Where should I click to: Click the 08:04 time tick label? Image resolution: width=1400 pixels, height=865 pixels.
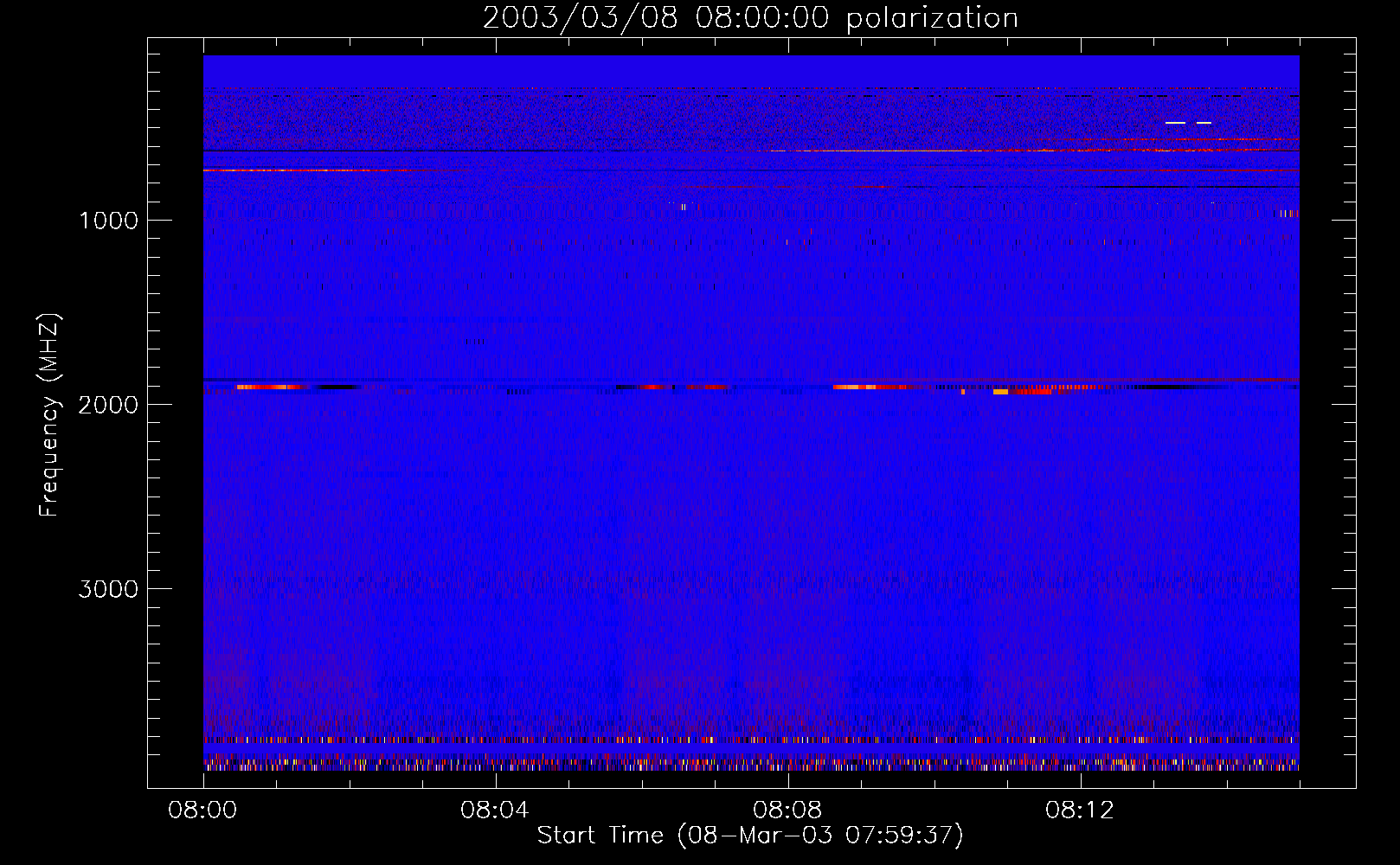click(495, 811)
